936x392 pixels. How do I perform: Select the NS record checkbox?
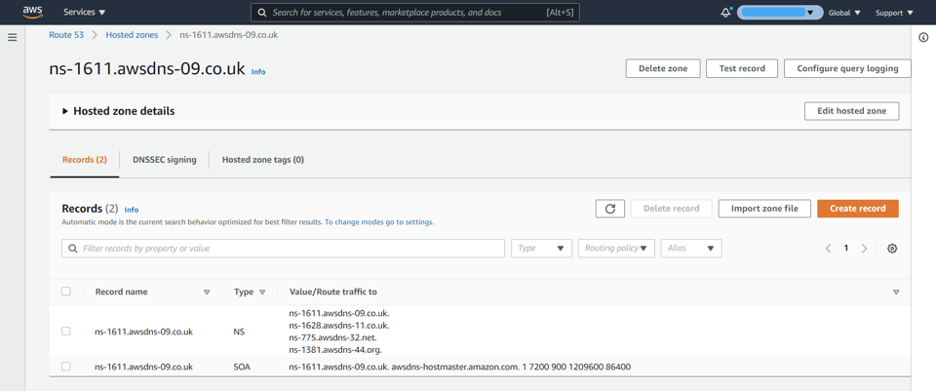coord(66,331)
